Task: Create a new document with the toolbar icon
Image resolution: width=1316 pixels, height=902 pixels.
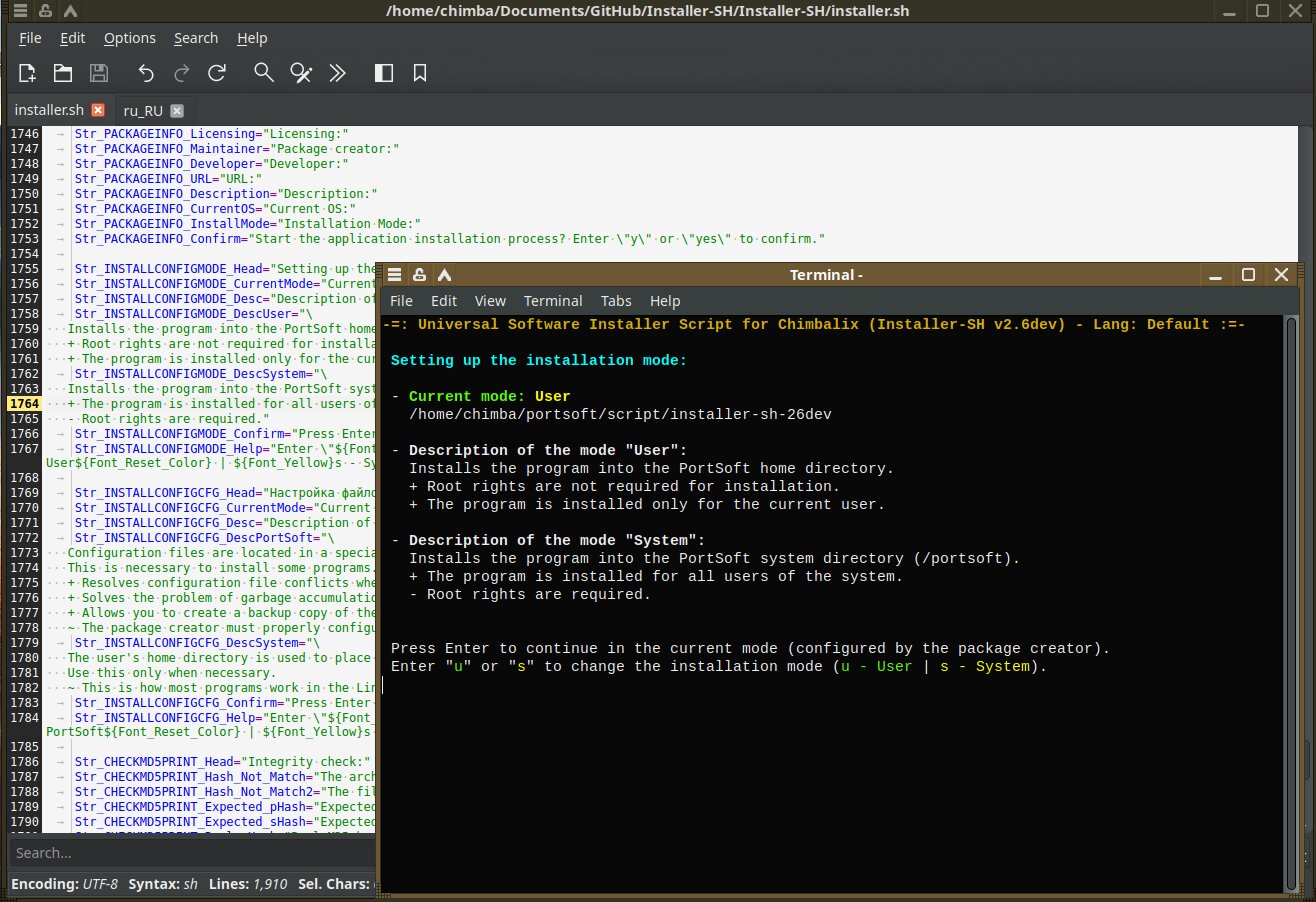Action: (27, 73)
